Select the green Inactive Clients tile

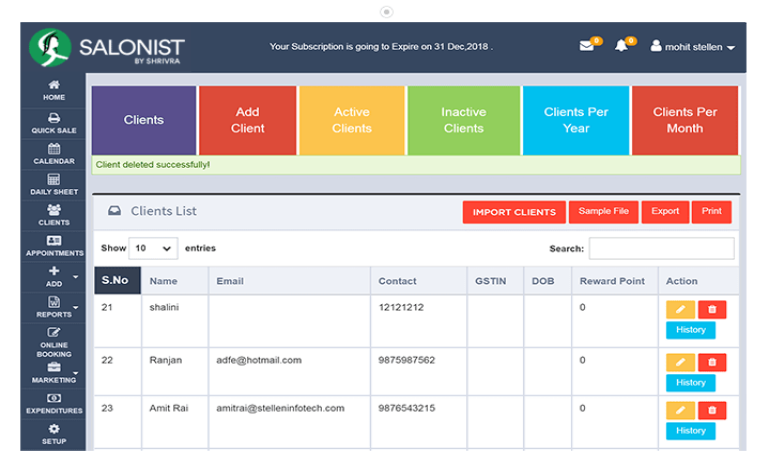click(x=464, y=120)
